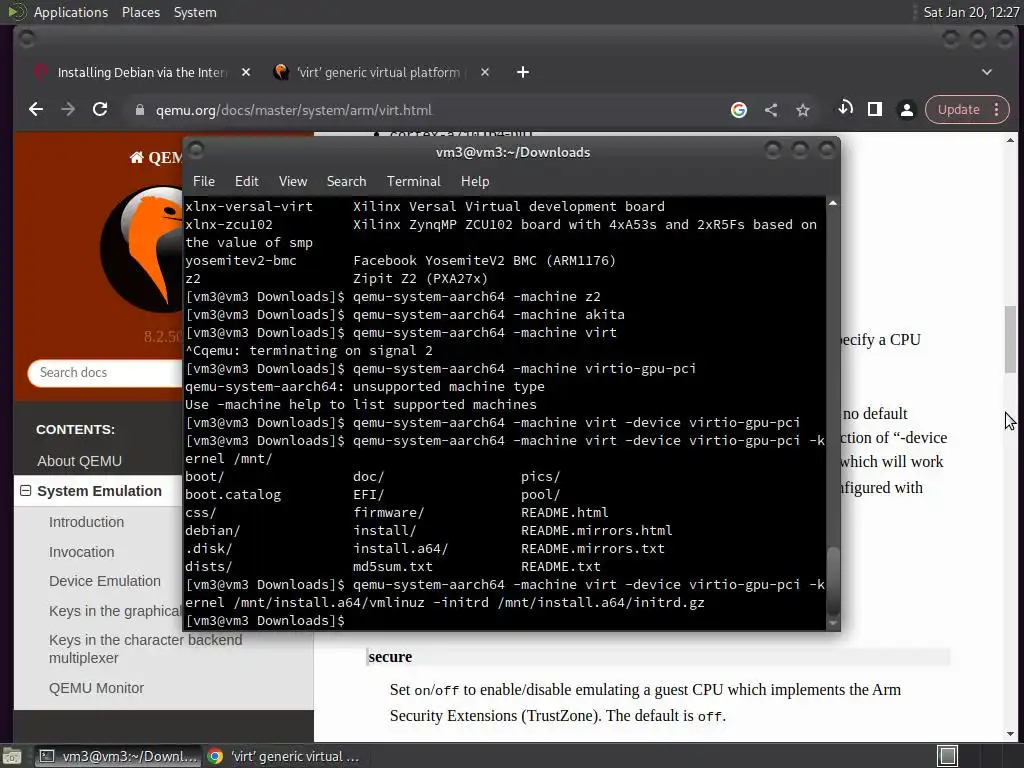1024x768 pixels.
Task: Share this page via share icon
Action: [771, 110]
